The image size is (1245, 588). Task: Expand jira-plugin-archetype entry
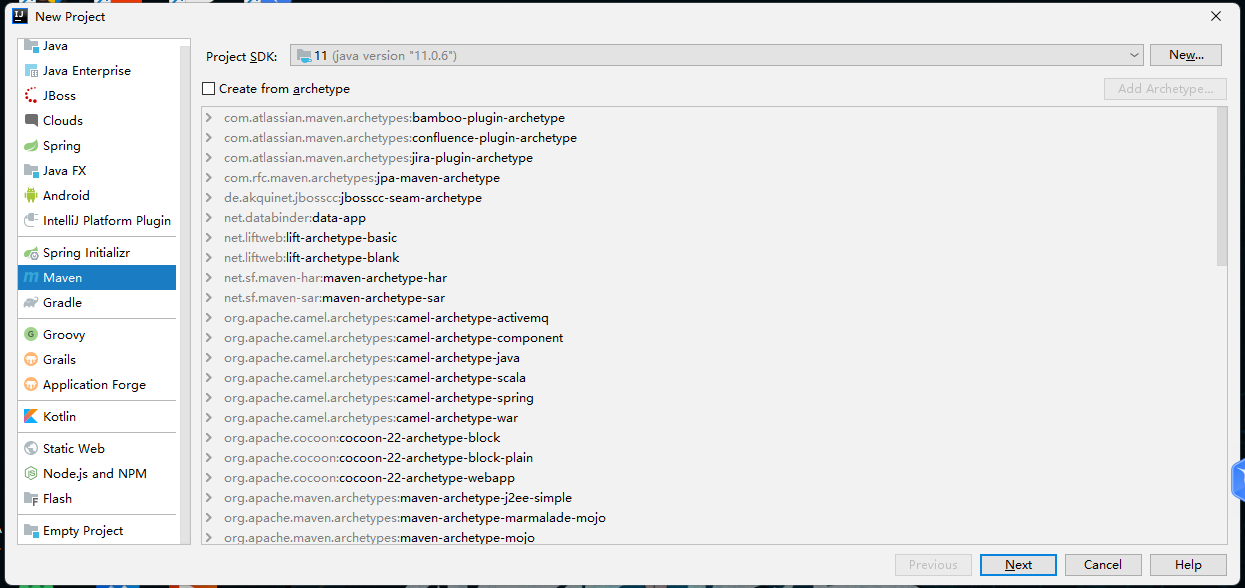coord(209,158)
